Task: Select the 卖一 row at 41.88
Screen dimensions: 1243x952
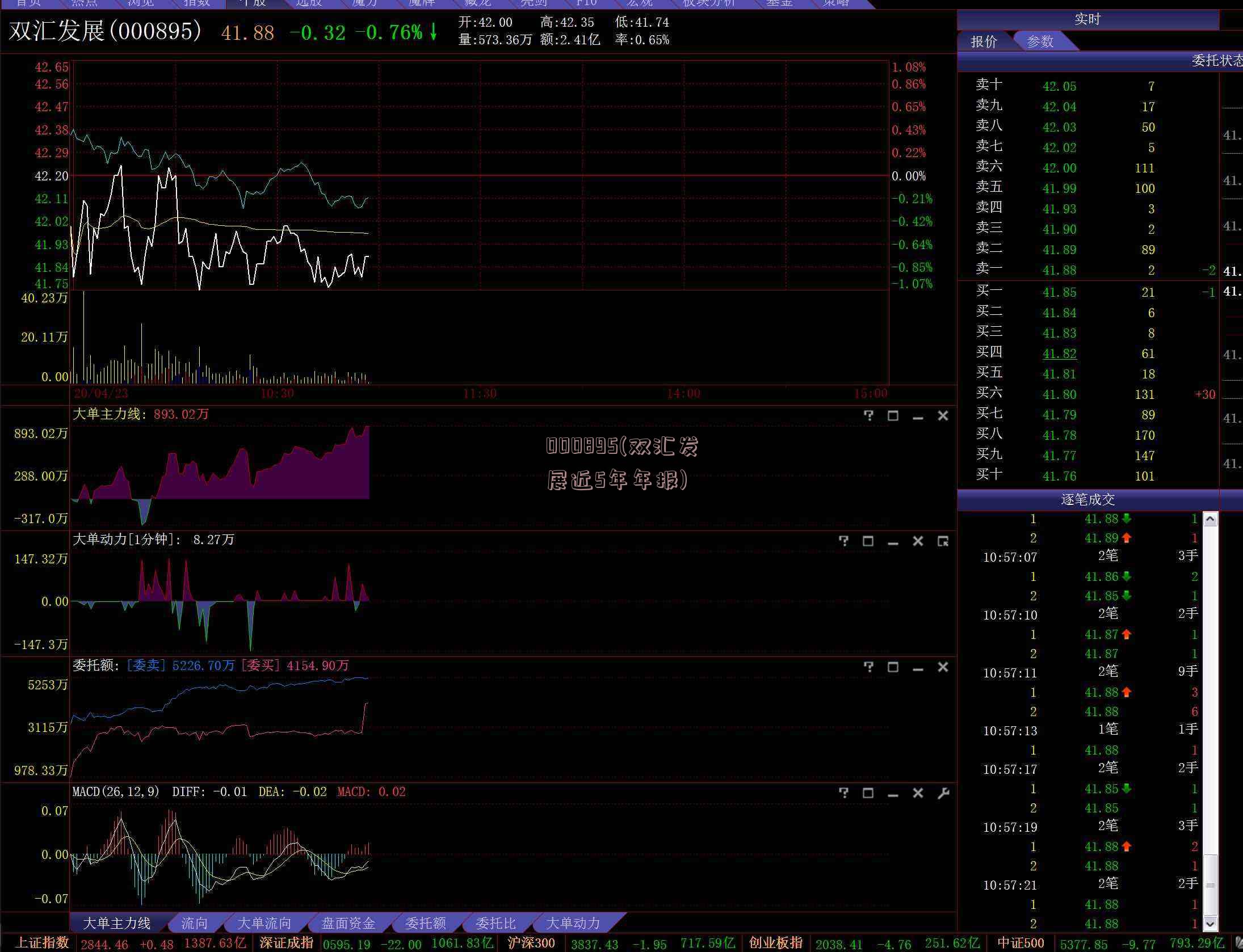Action: click(x=1087, y=270)
